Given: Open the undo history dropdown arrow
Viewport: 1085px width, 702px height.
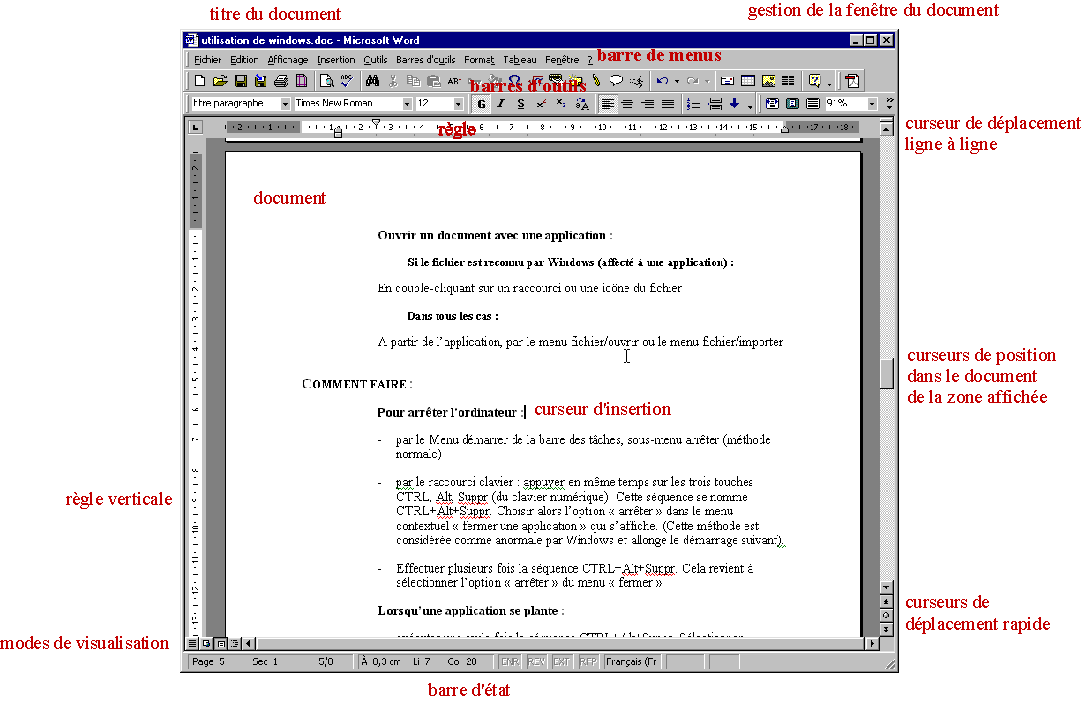Looking at the screenshot, I should click(677, 82).
